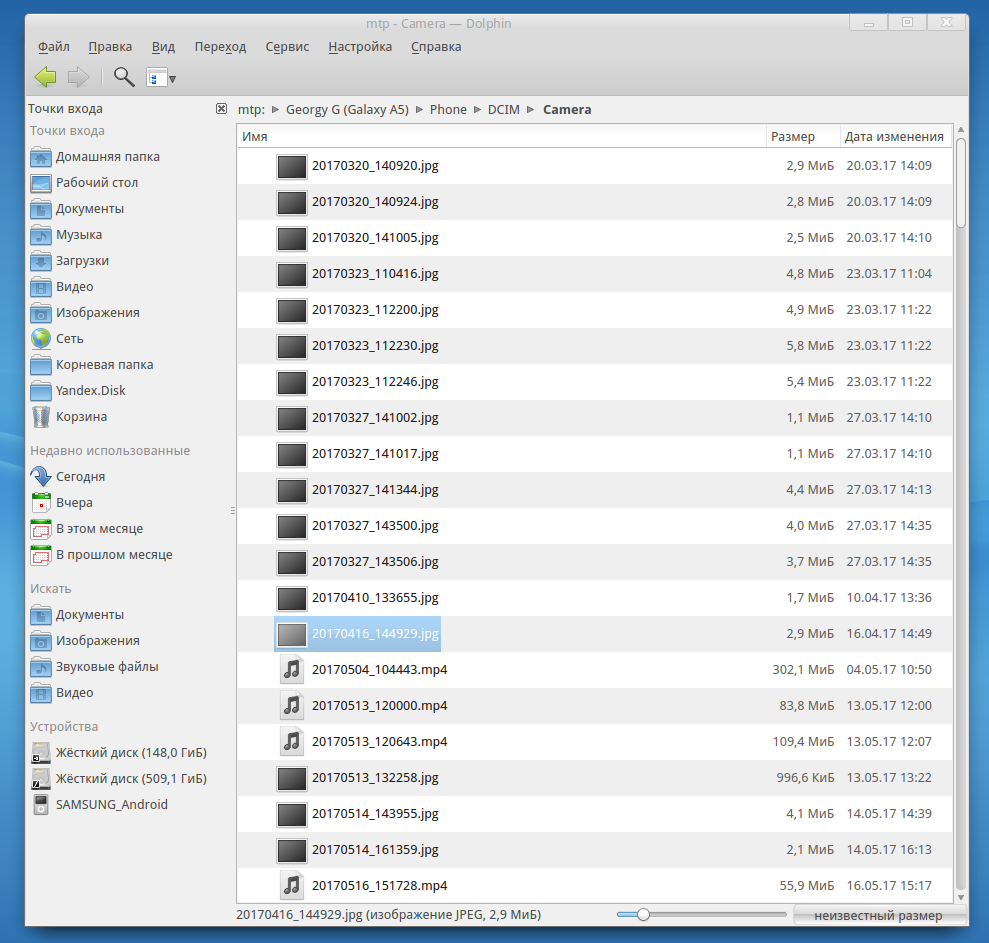Open the Вид menu
The height and width of the screenshot is (943, 989).
point(163,47)
